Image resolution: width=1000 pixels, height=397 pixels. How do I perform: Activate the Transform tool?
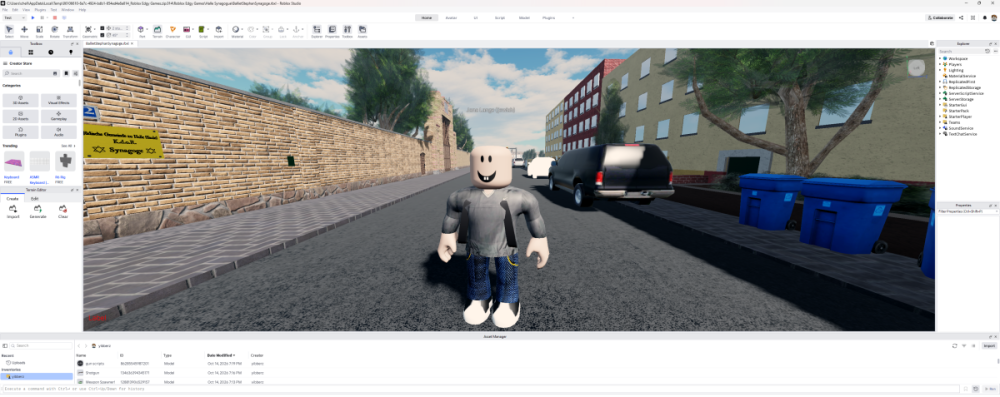70,32
